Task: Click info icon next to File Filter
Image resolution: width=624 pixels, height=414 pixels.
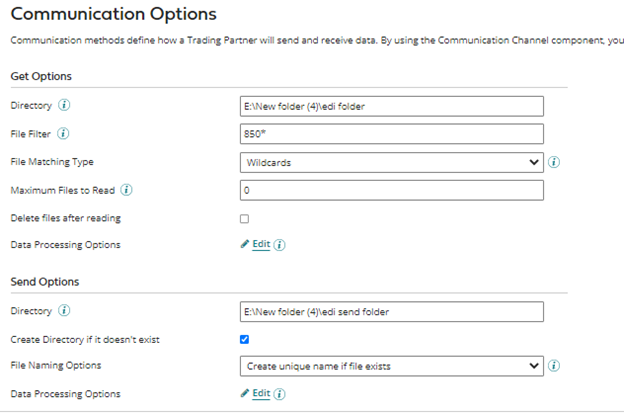Action: point(63,133)
